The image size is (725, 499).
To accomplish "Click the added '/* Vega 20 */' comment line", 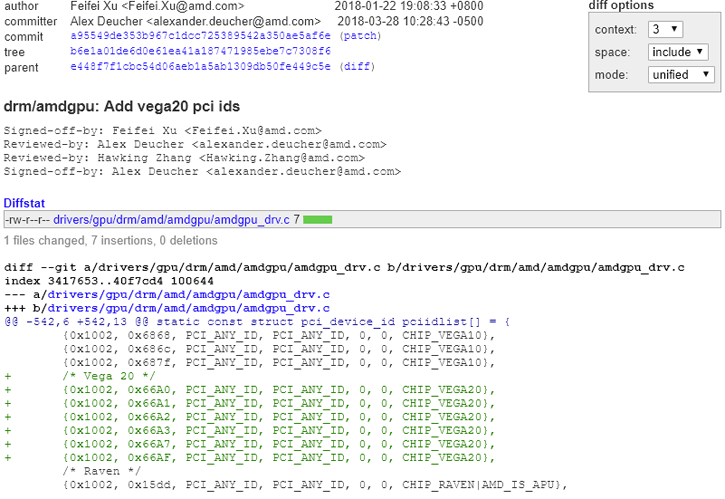I will (102, 374).
